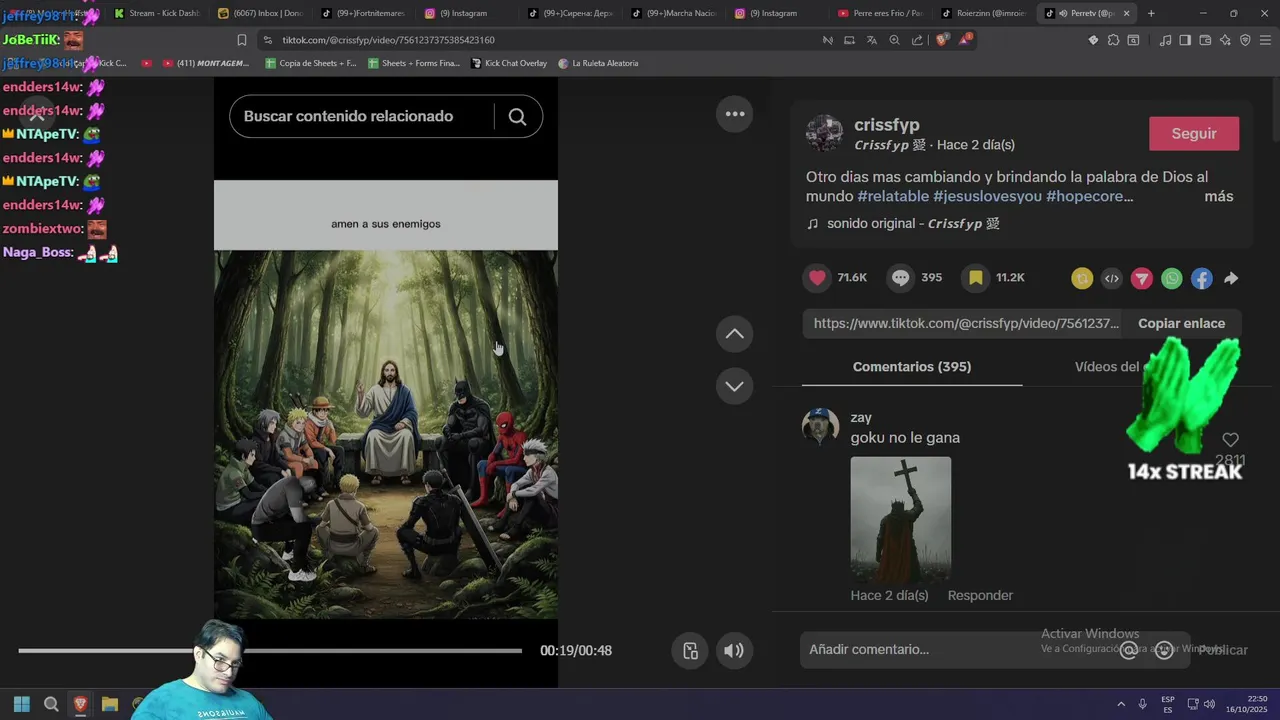Open zay's profile avatar
The image size is (1280, 720).
point(820,427)
